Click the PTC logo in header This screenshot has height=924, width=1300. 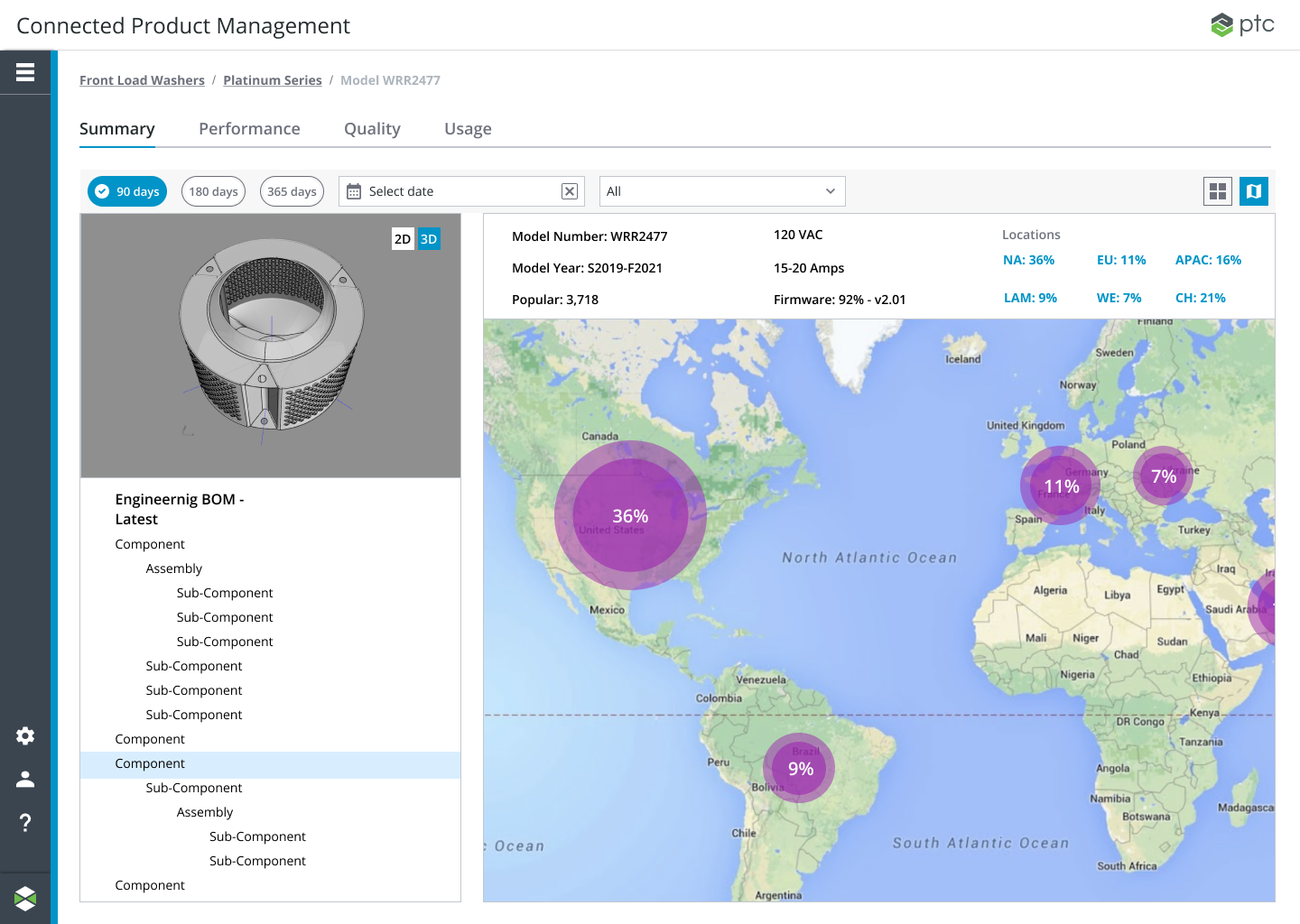click(x=1242, y=24)
